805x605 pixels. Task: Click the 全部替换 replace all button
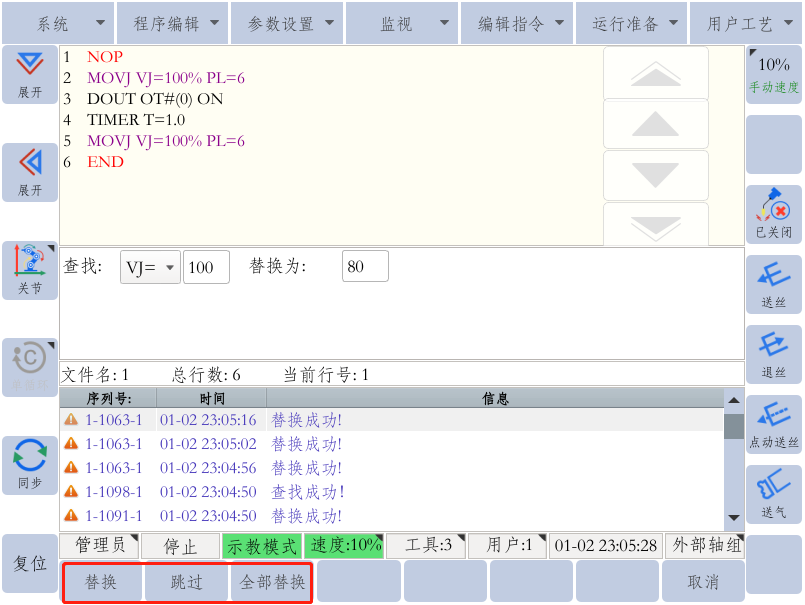(272, 582)
